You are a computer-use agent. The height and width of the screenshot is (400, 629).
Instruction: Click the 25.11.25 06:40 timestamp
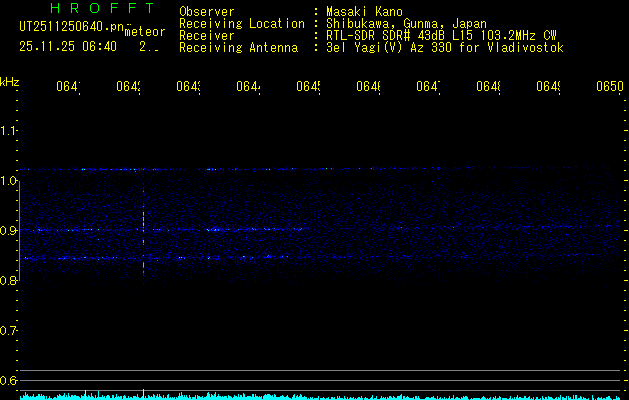[x=68, y=46]
